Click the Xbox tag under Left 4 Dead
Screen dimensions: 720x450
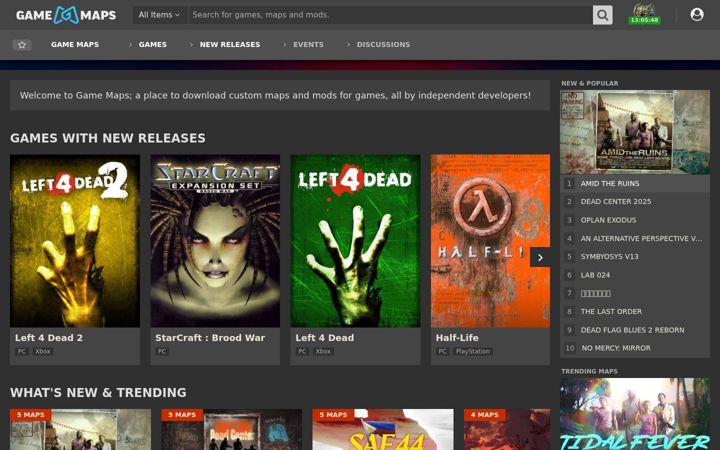click(323, 351)
